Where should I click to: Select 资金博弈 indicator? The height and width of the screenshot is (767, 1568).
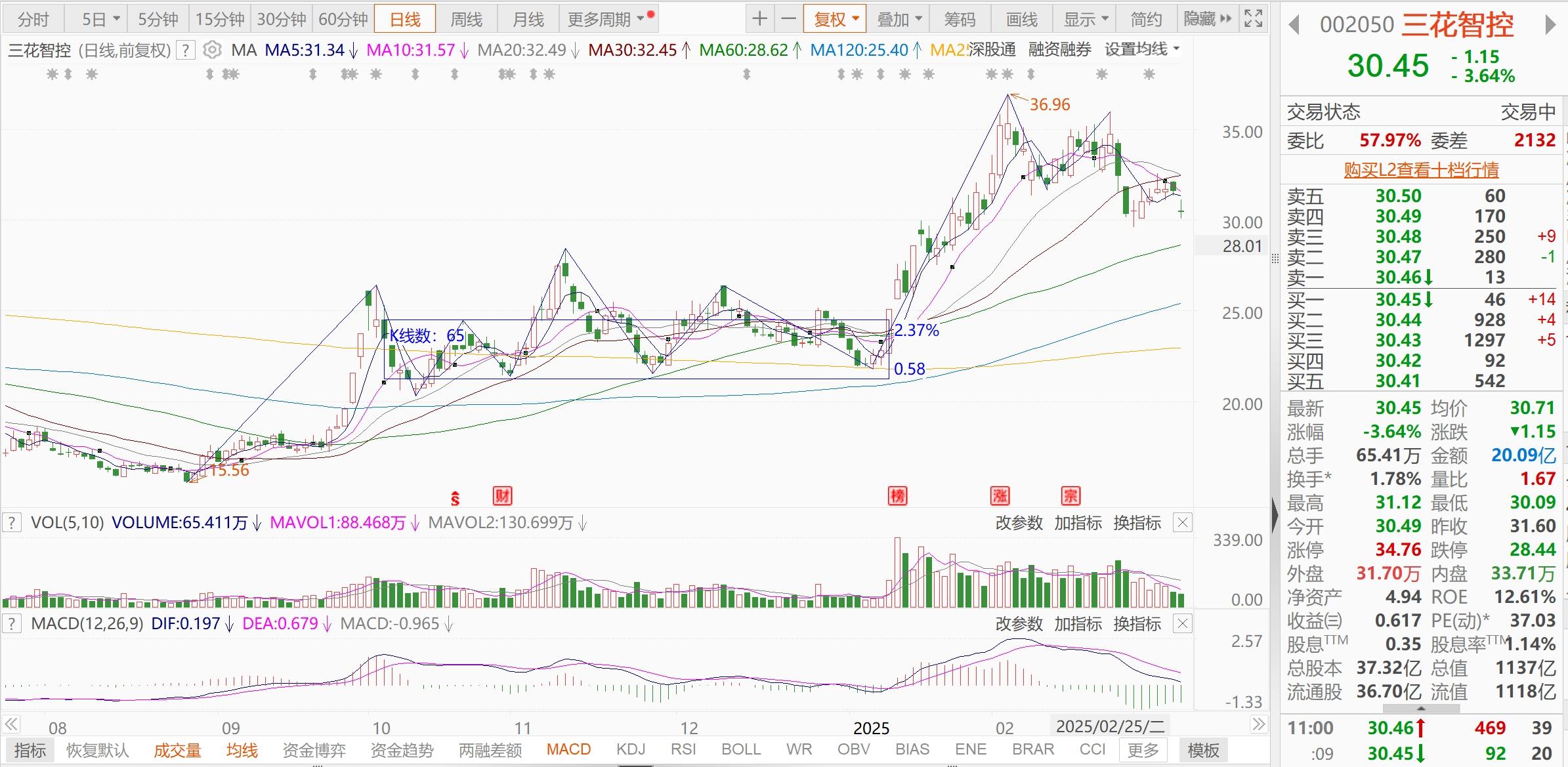coord(314,750)
